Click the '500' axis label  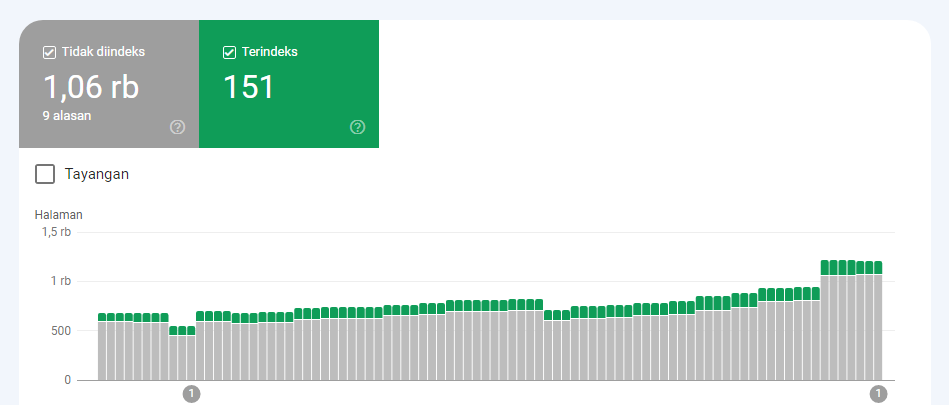(x=61, y=331)
